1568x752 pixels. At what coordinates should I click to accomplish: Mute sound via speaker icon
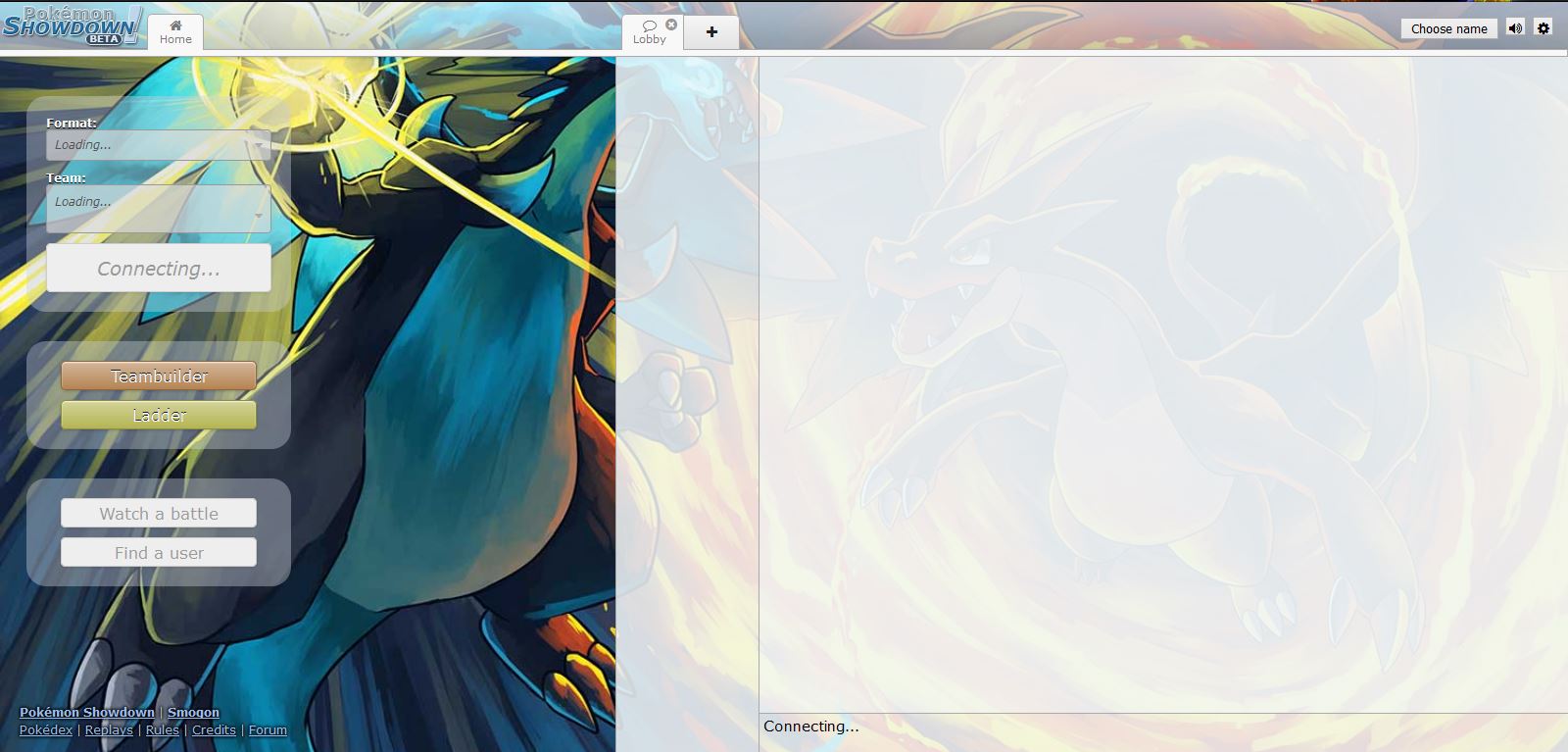pos(1515,27)
